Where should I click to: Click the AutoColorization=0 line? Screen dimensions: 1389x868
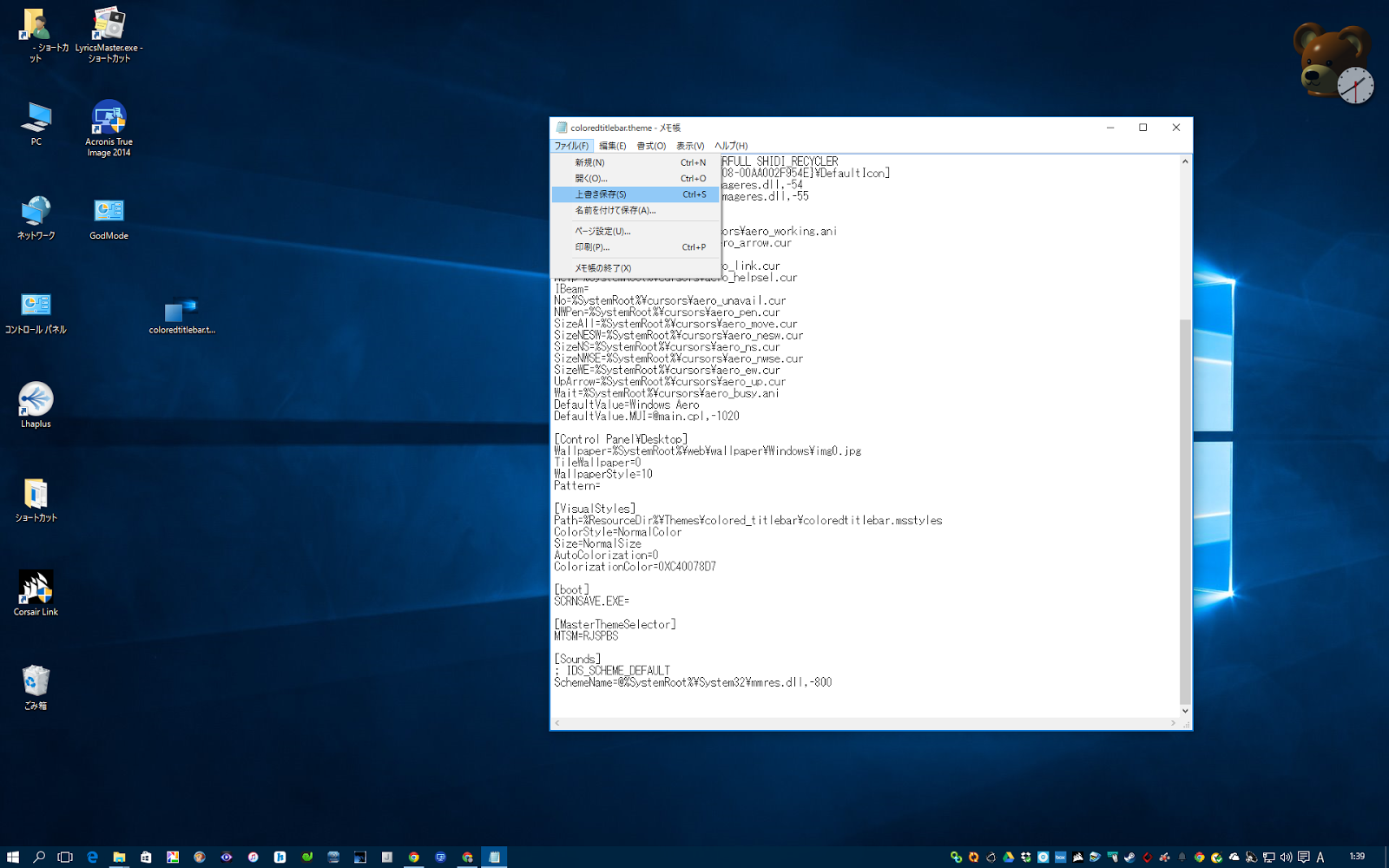coord(606,556)
